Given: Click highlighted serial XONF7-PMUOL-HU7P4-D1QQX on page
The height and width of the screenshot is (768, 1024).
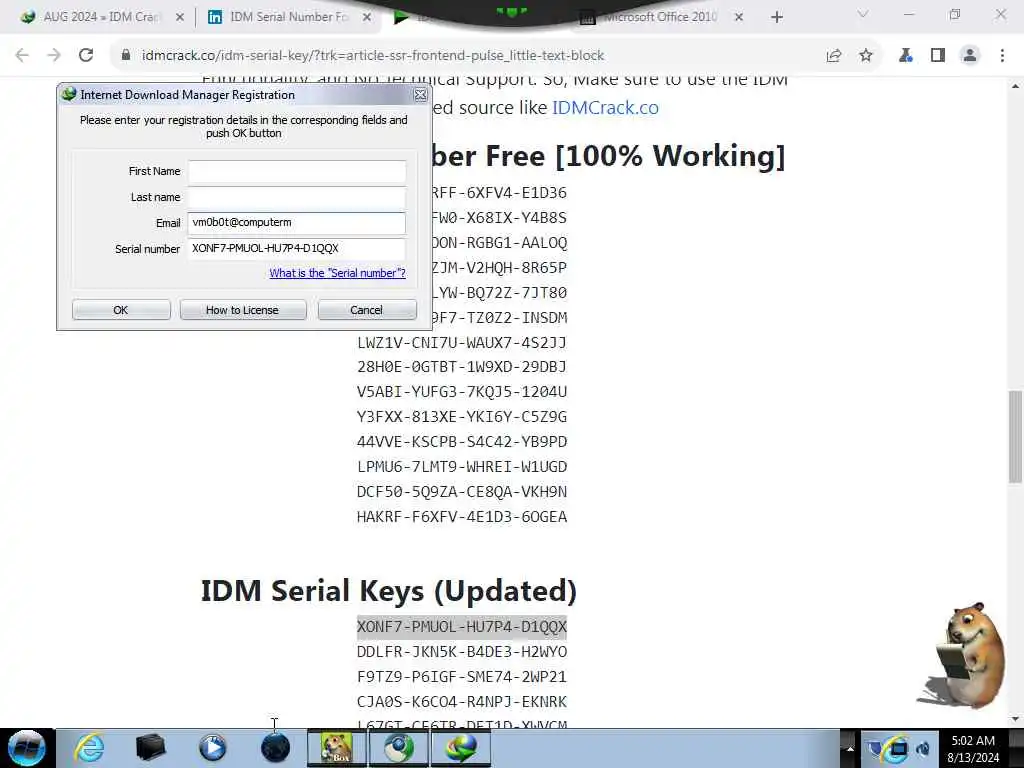Looking at the screenshot, I should click(x=462, y=627).
